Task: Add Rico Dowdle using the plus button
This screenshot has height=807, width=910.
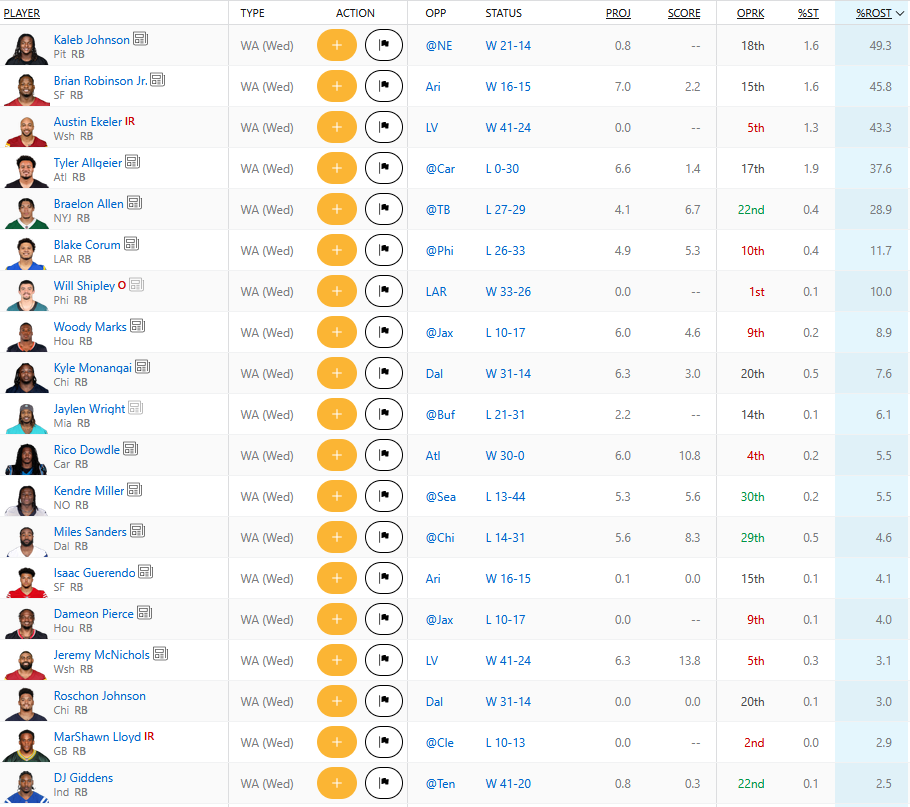Action: (x=337, y=455)
